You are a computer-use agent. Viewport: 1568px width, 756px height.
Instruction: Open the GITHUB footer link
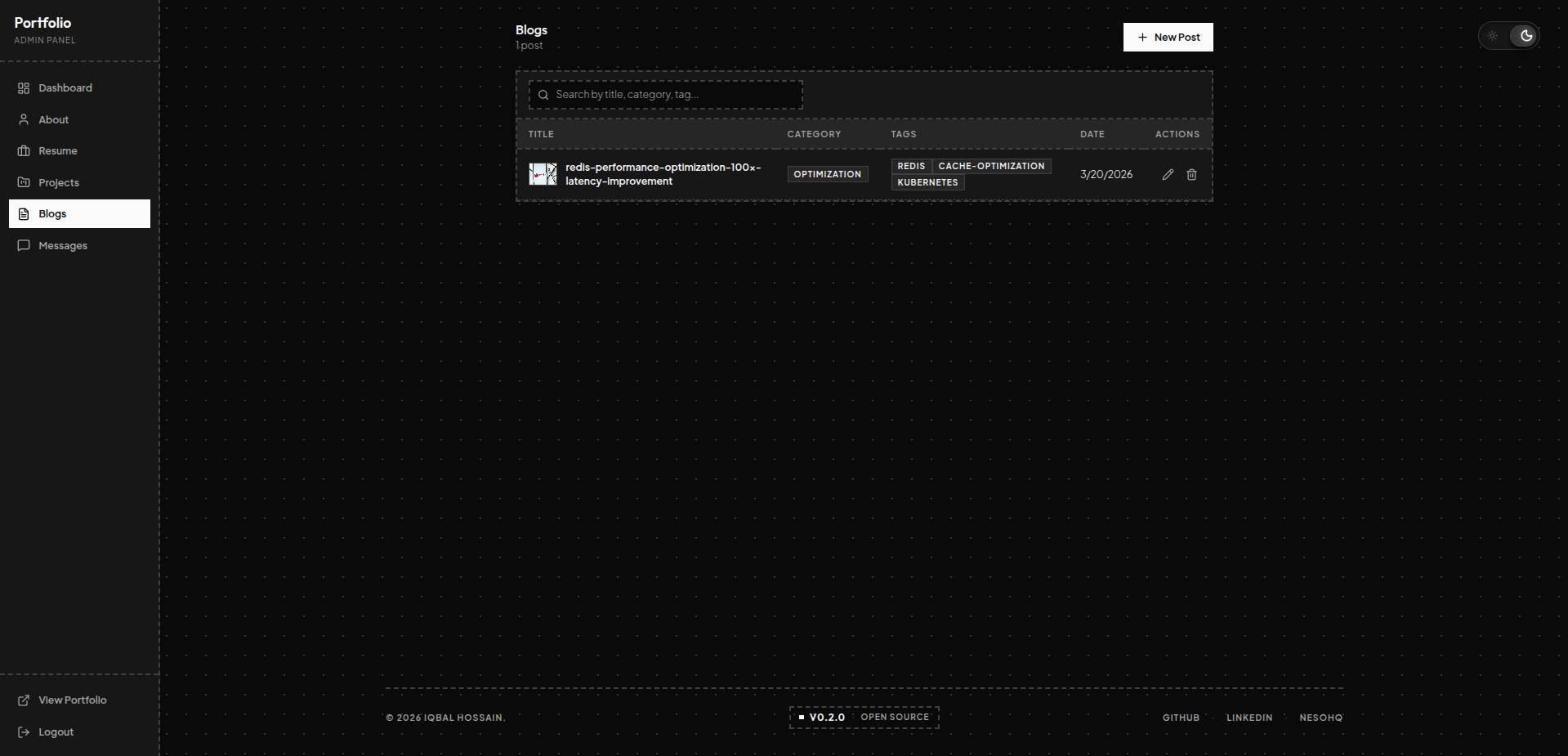tap(1180, 718)
